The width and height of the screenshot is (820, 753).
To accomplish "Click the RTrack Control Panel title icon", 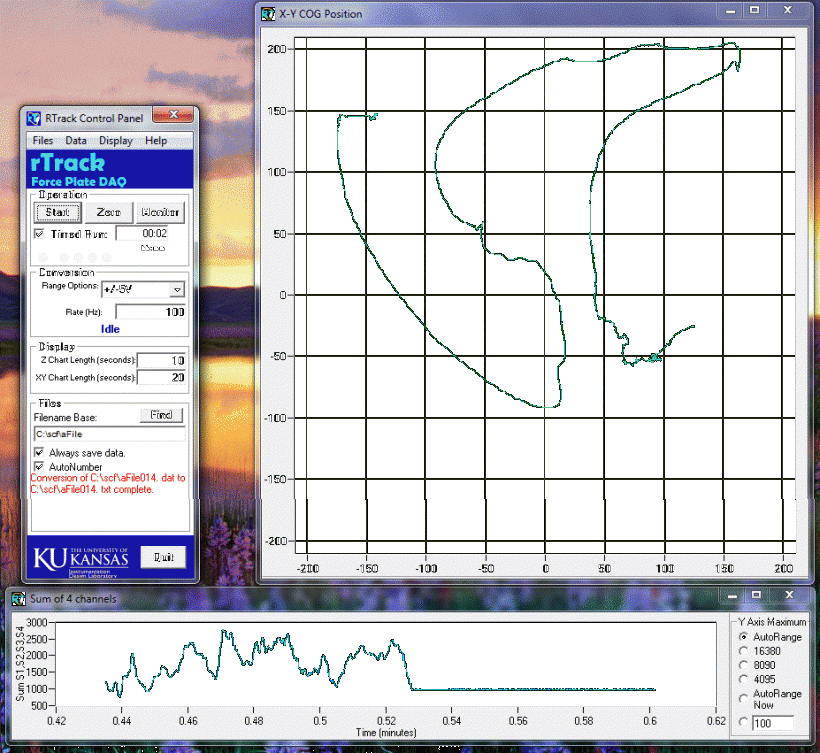I will click(34, 117).
